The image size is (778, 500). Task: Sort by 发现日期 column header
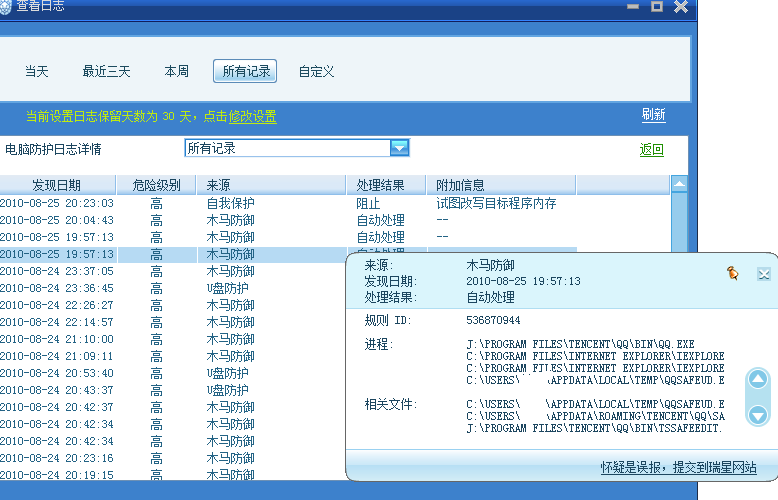pos(57,185)
